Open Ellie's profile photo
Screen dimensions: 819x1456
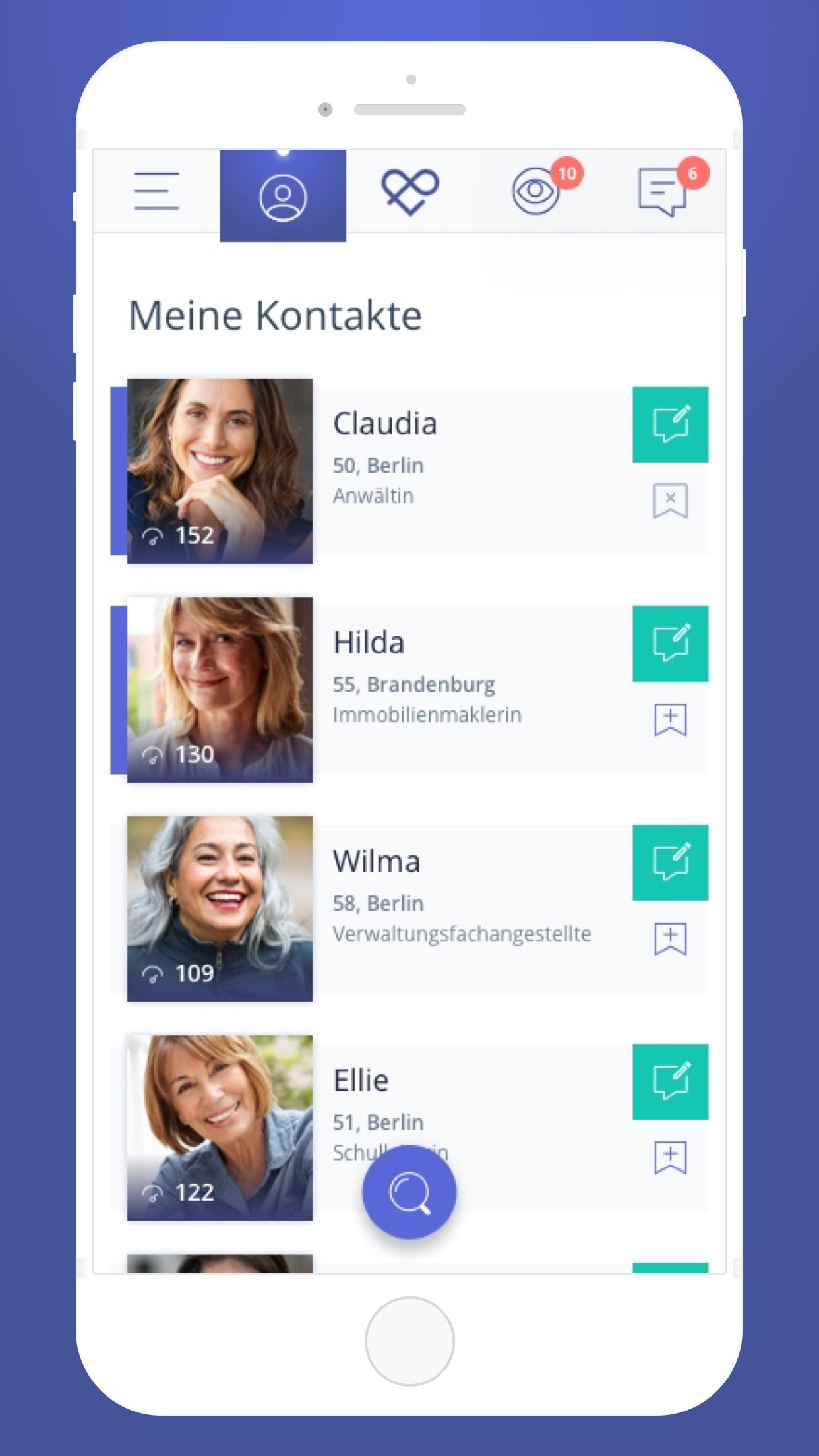[x=220, y=1128]
